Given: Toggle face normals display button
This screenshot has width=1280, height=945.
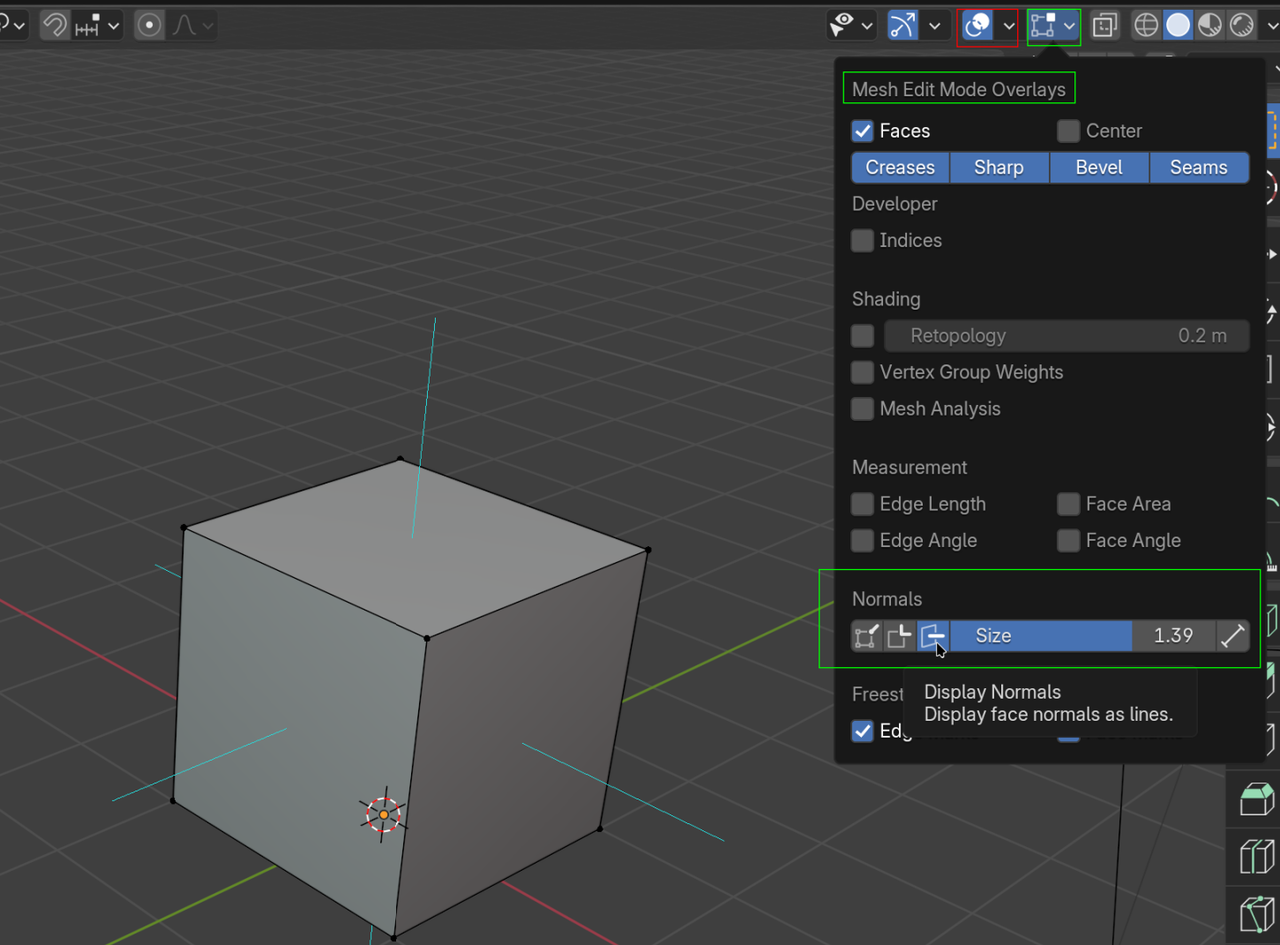Looking at the screenshot, I should coord(933,636).
